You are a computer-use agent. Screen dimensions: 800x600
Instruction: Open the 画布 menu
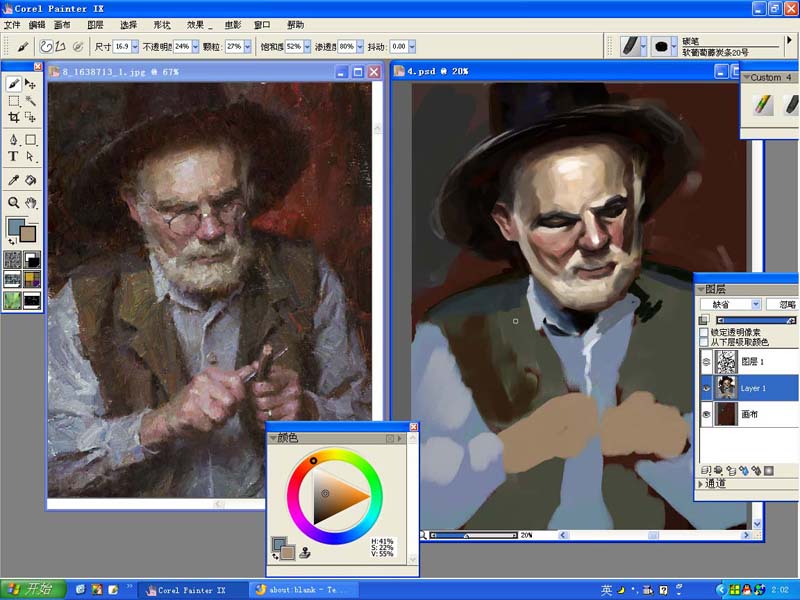click(62, 24)
